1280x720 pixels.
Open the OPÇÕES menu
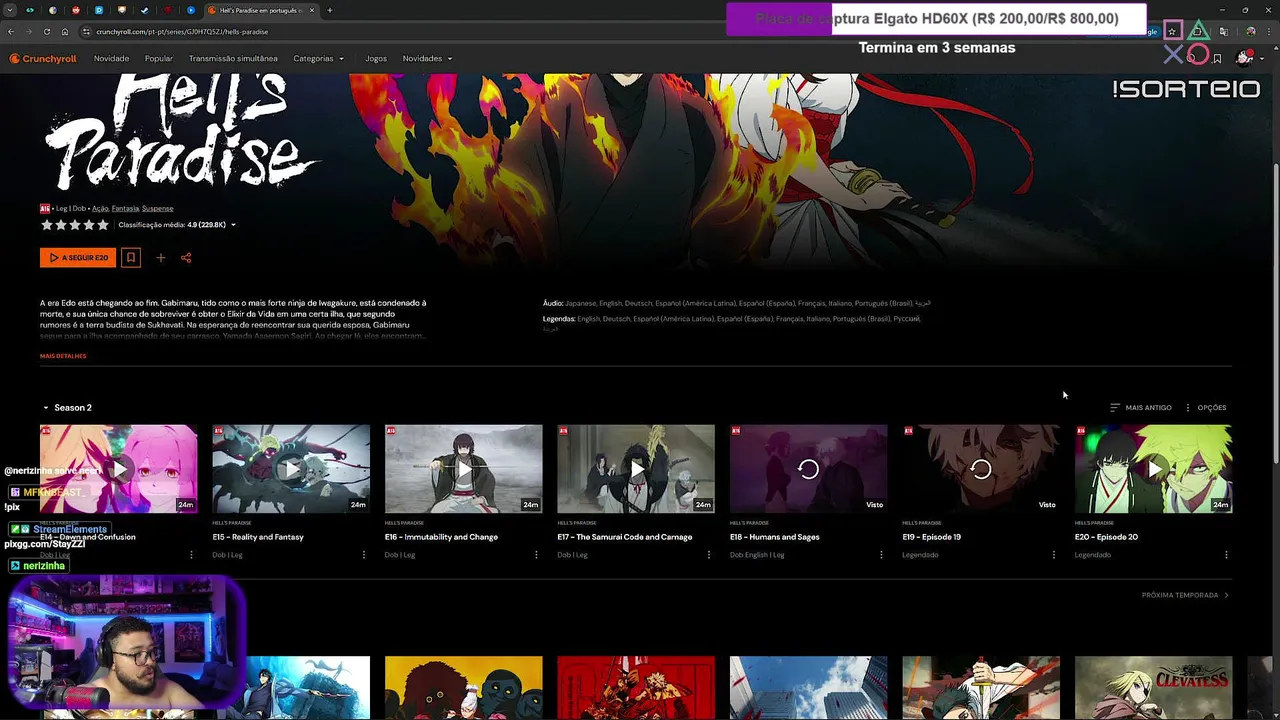1205,408
